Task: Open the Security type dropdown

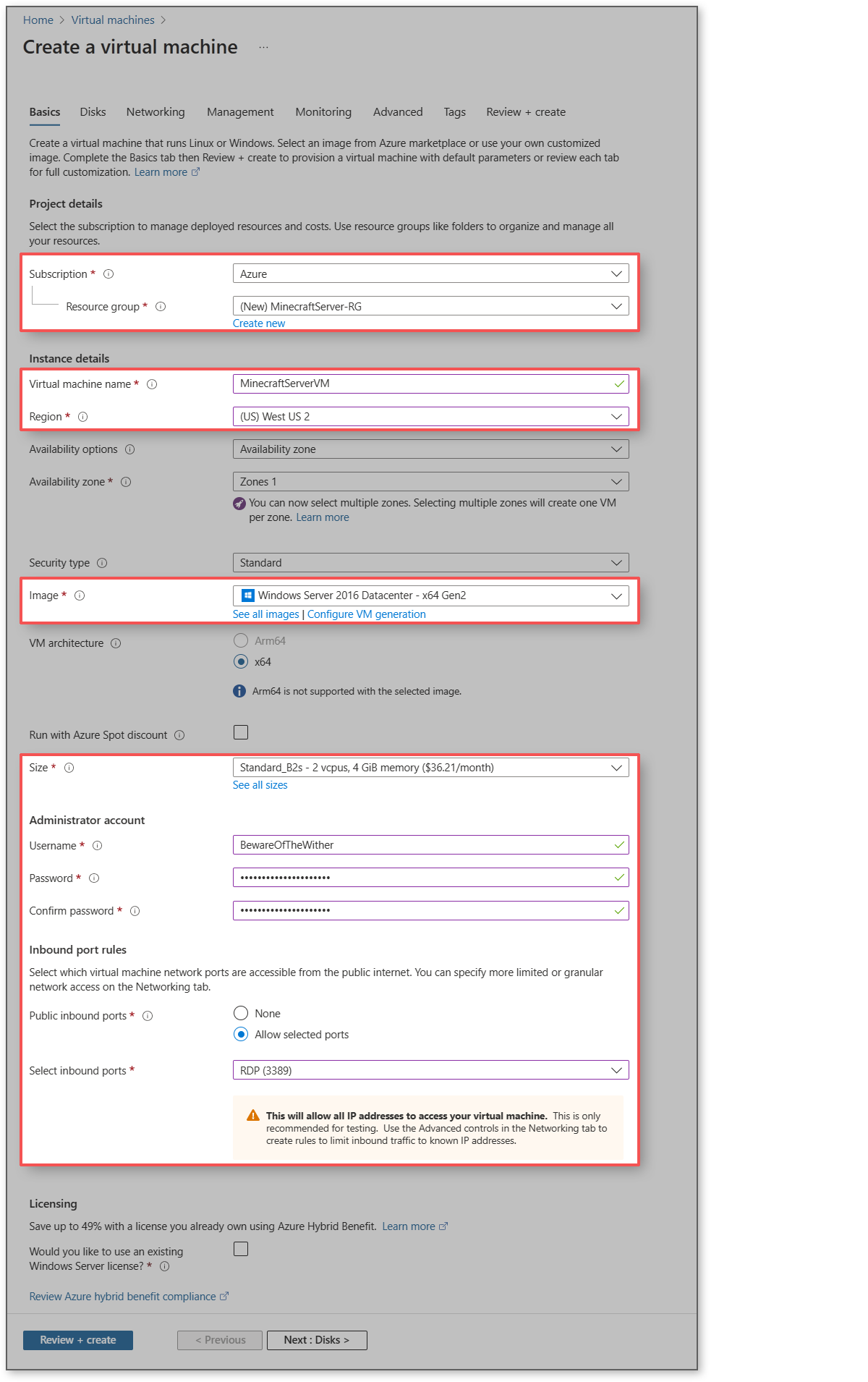Action: click(x=431, y=563)
